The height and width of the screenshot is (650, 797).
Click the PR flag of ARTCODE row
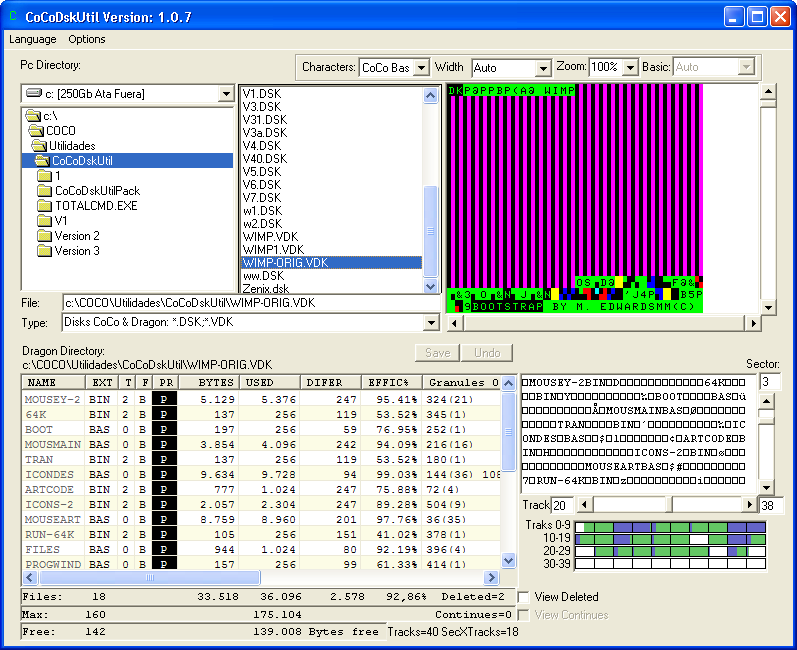click(164, 489)
